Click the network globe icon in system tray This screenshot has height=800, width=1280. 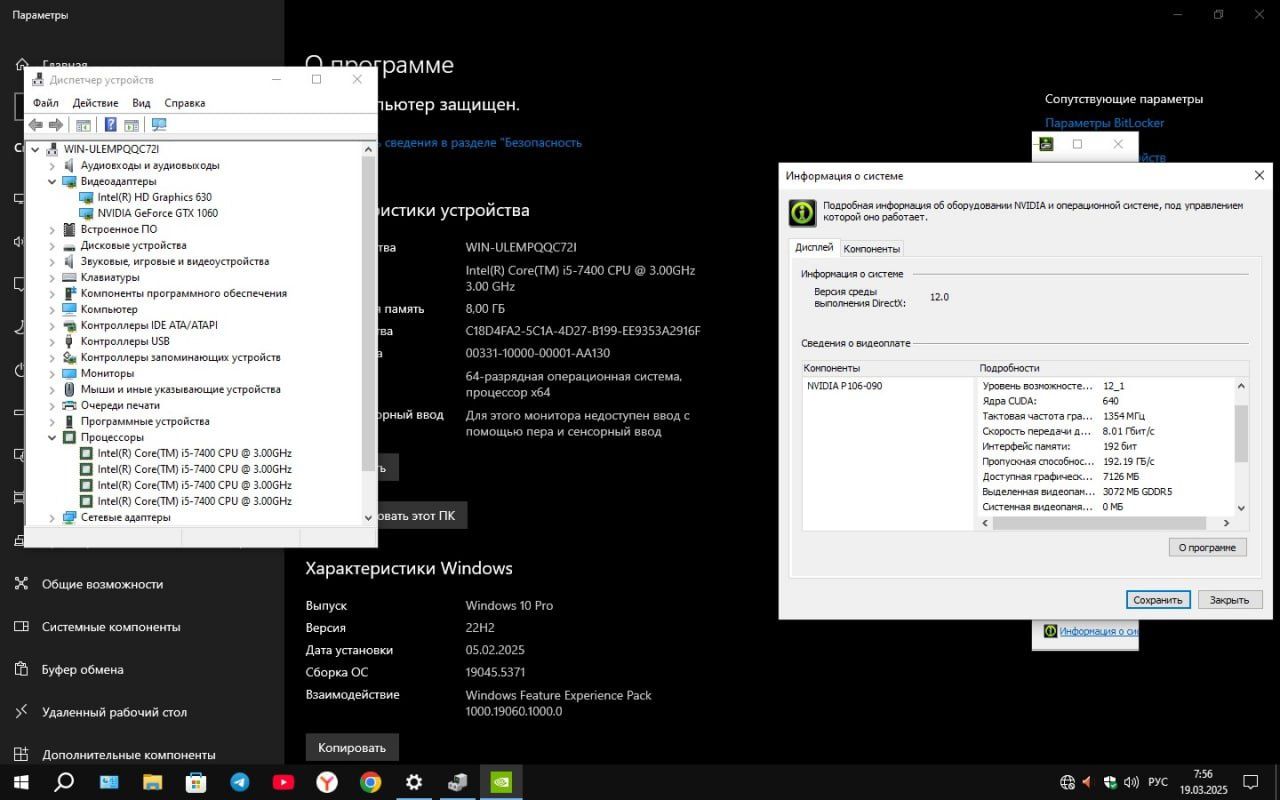pos(1067,782)
